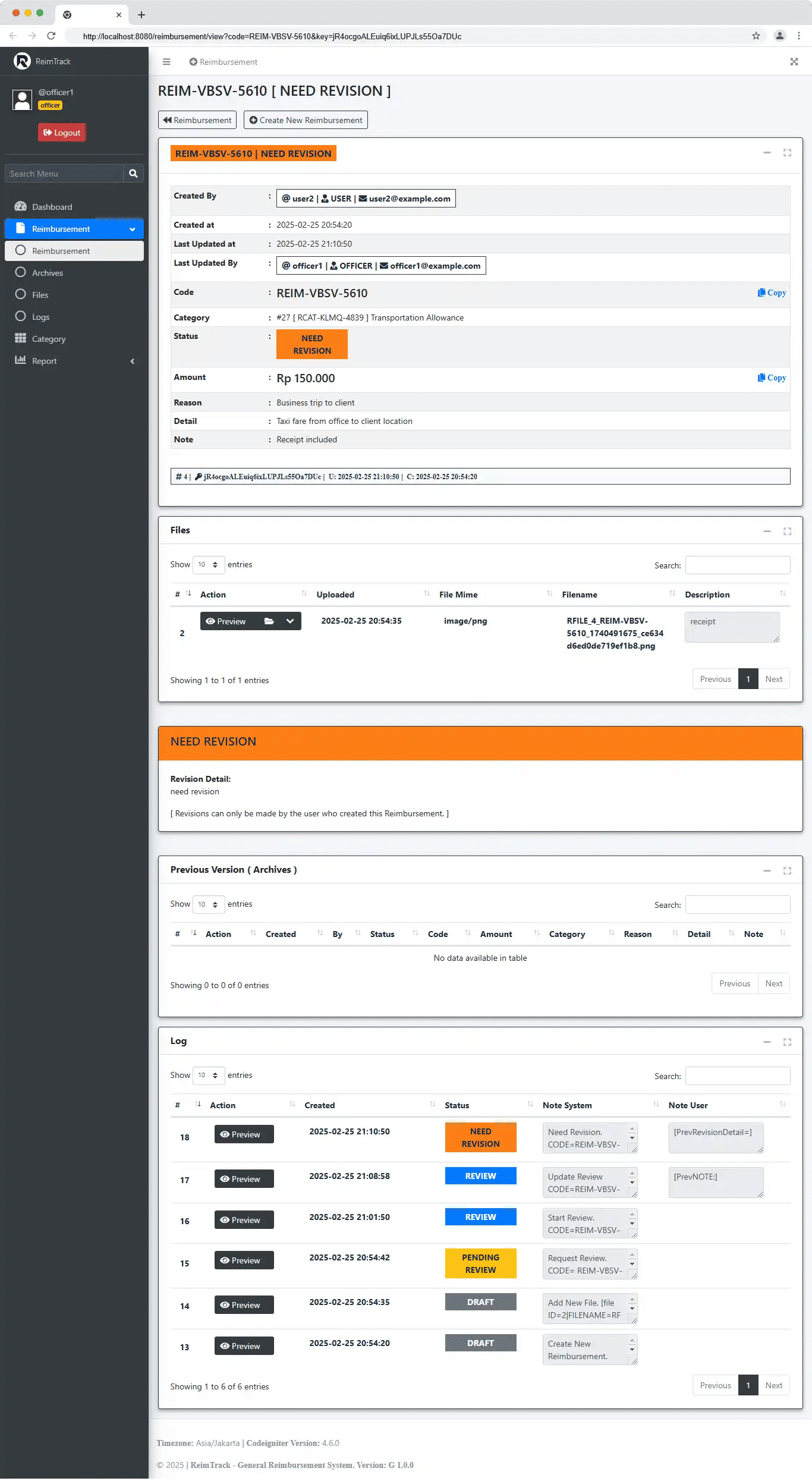Image resolution: width=812 pixels, height=1481 pixels.
Task: Collapse the Log panel
Action: (767, 1042)
